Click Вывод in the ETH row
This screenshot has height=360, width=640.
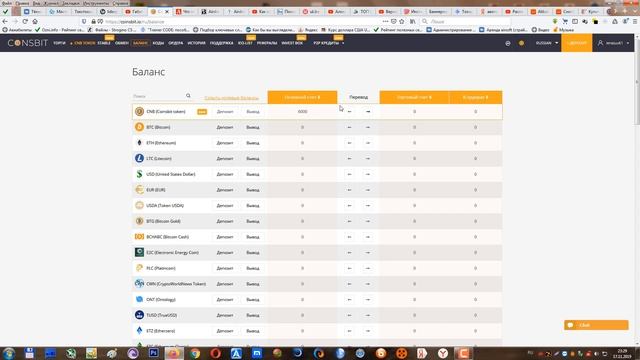click(x=253, y=143)
